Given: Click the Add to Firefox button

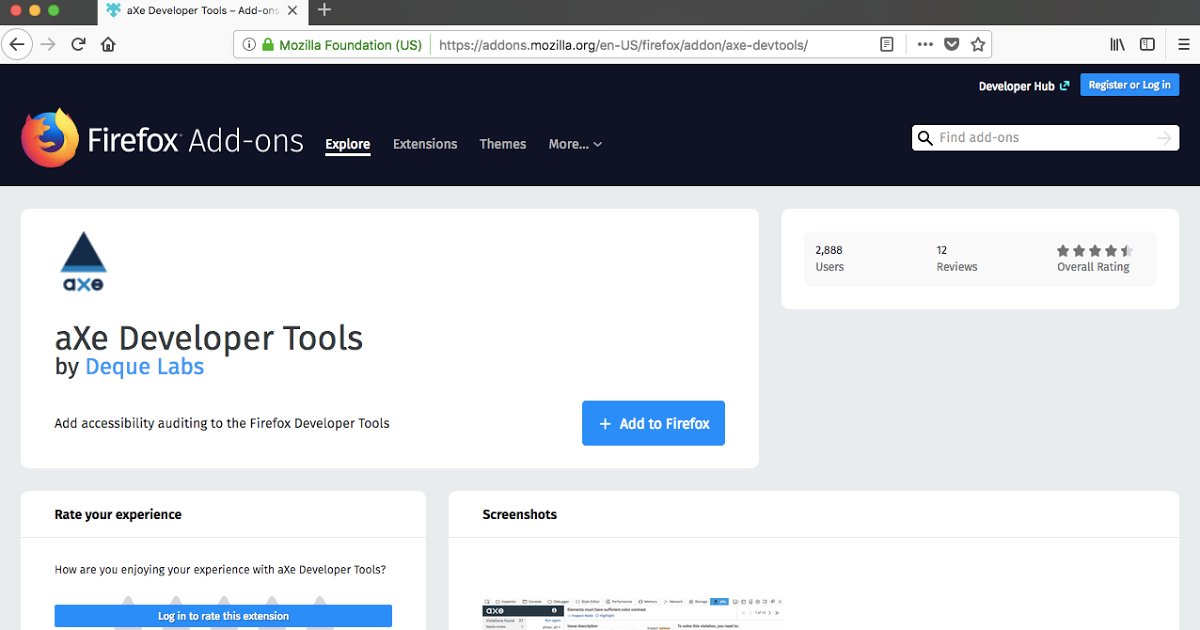Looking at the screenshot, I should [x=653, y=423].
